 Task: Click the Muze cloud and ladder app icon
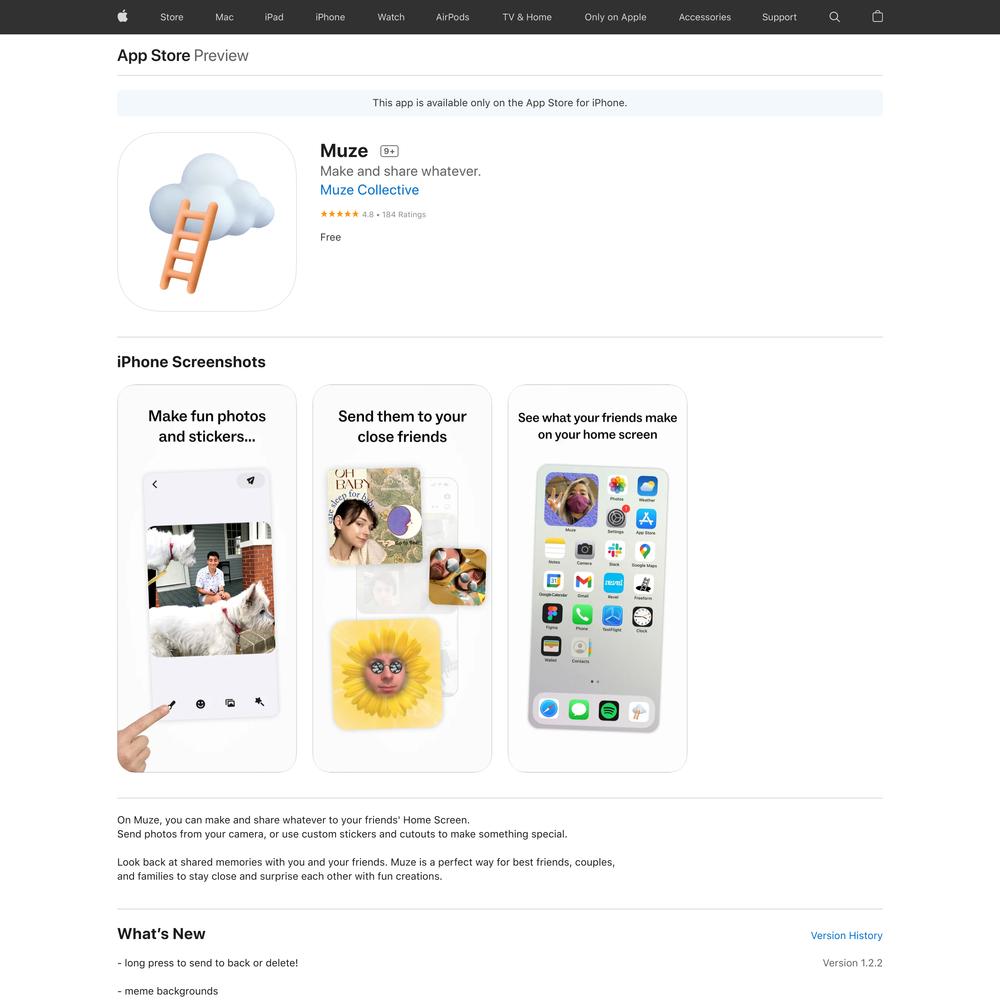pos(207,222)
